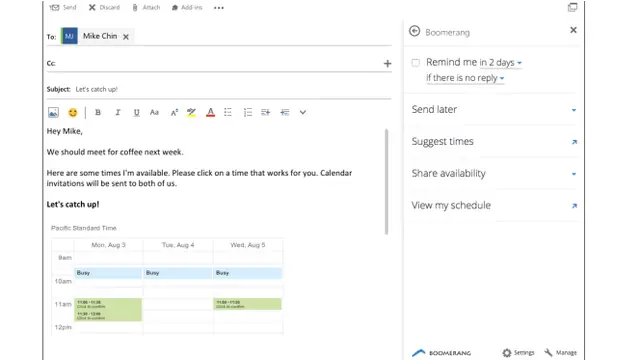This screenshot has height=360, width=640.
Task: Add recipients with the plus icon
Action: click(387, 63)
